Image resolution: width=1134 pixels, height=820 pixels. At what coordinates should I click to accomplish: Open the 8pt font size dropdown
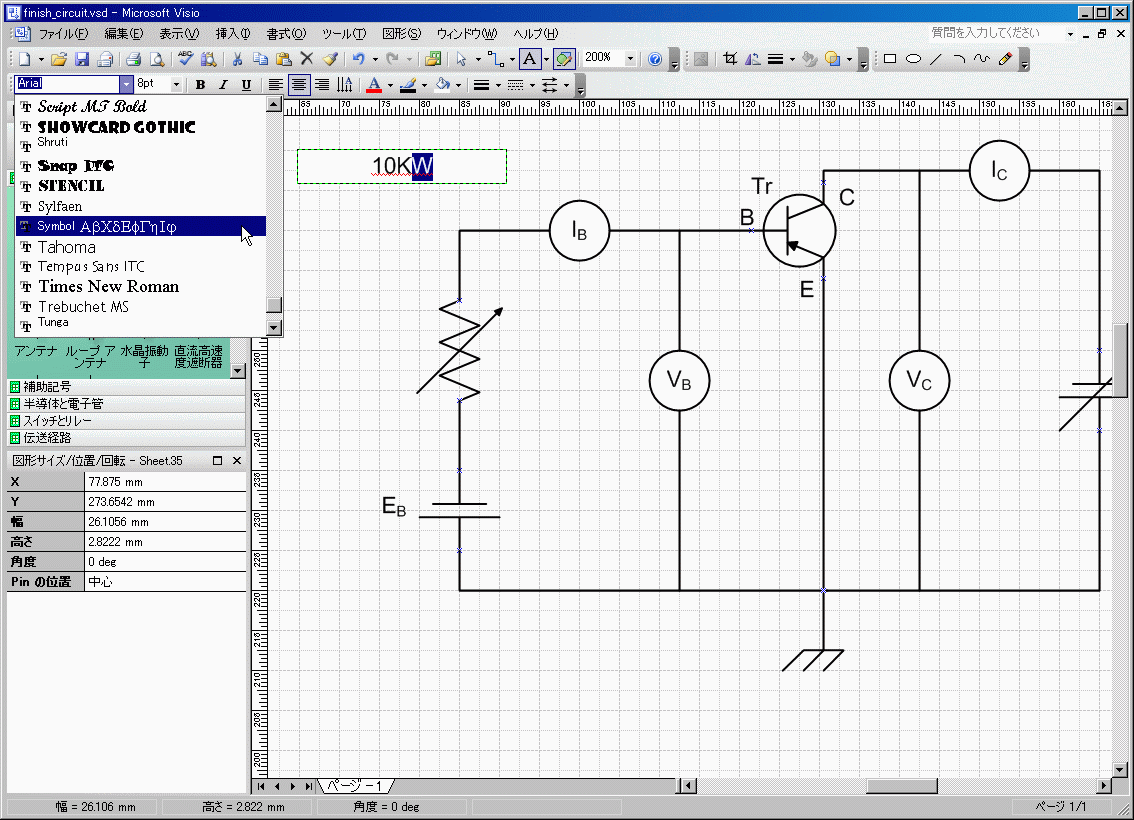(x=177, y=85)
